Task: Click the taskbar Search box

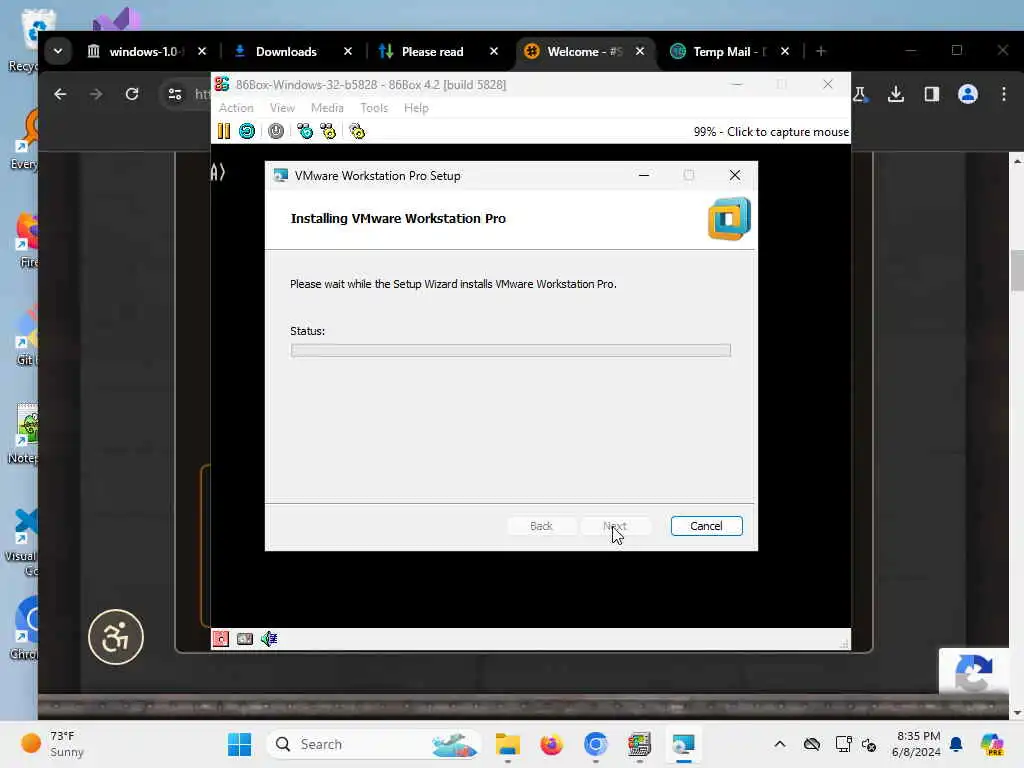Action: (374, 744)
